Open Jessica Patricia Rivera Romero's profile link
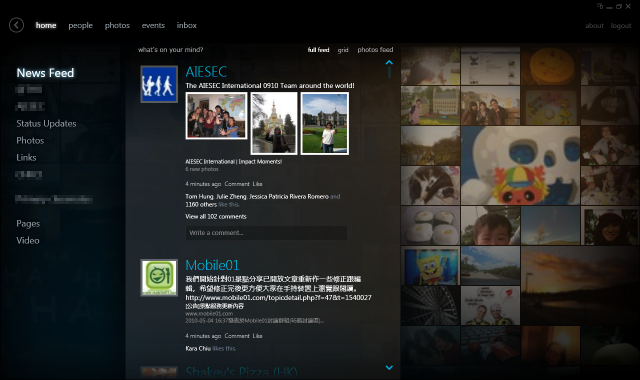 tap(289, 197)
